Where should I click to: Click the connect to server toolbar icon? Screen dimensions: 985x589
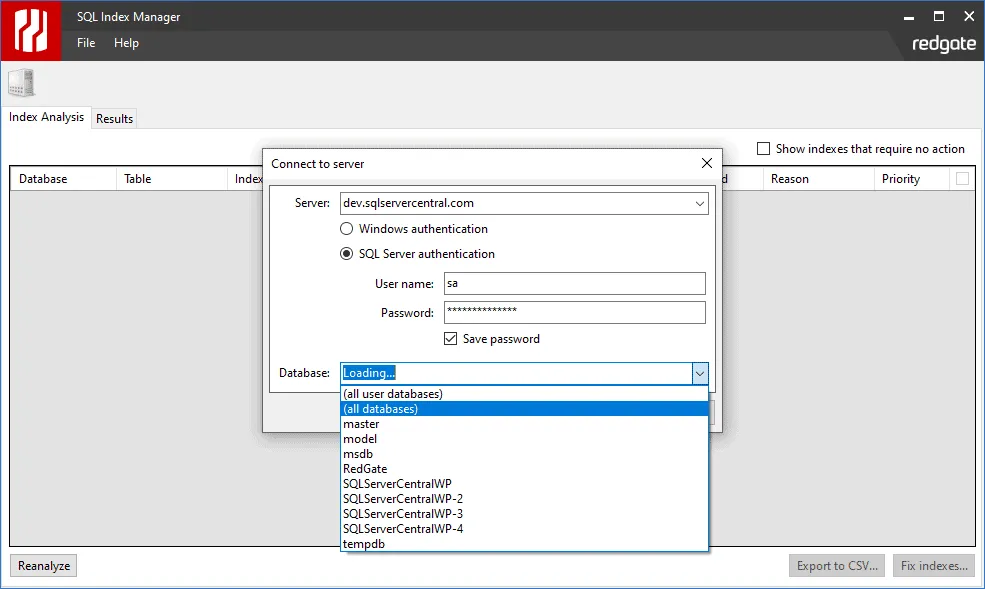click(x=21, y=83)
